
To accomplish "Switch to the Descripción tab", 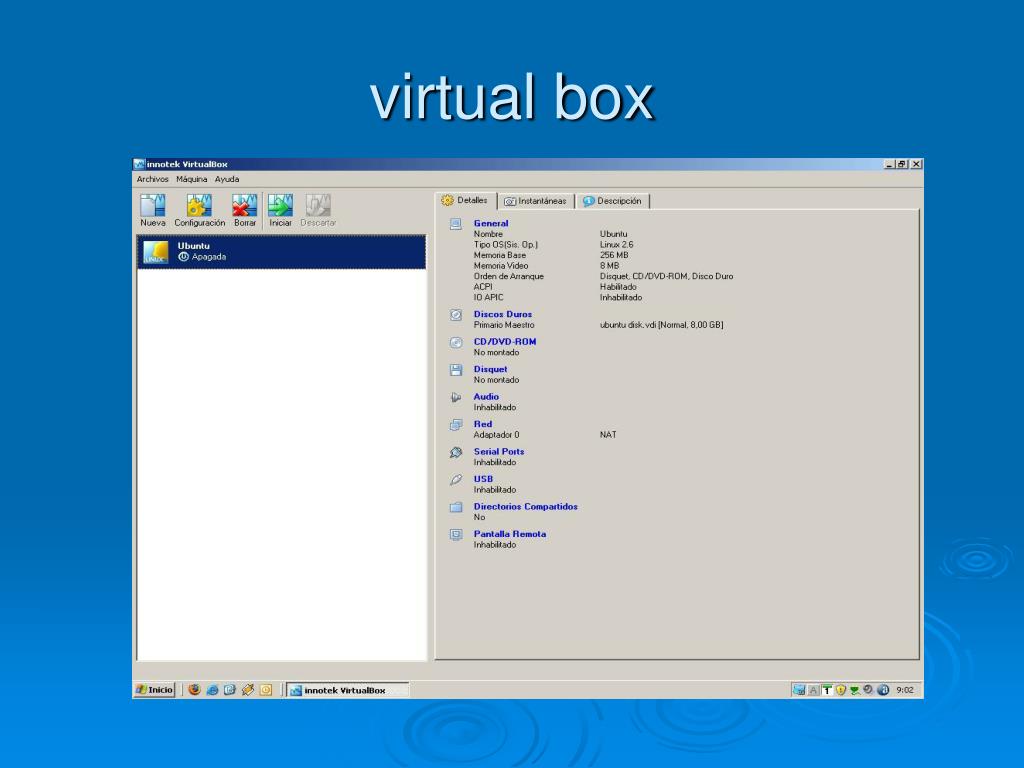I will [613, 201].
